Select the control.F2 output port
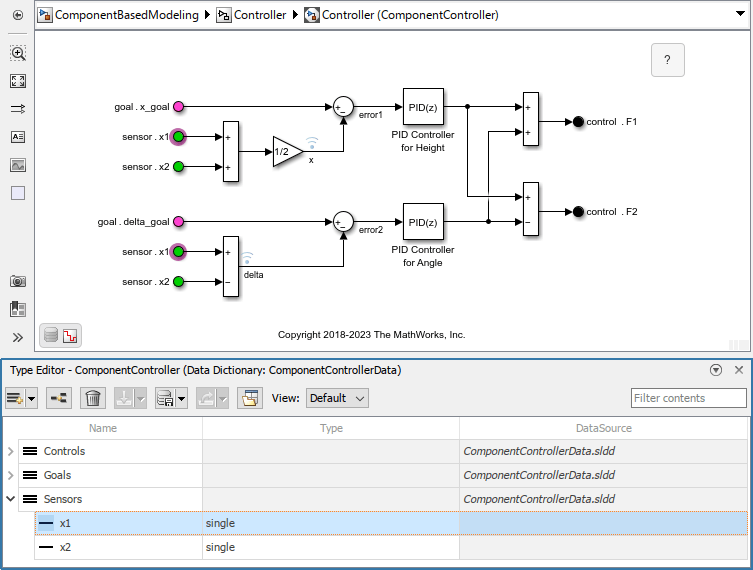The width and height of the screenshot is (753, 570). click(x=578, y=212)
